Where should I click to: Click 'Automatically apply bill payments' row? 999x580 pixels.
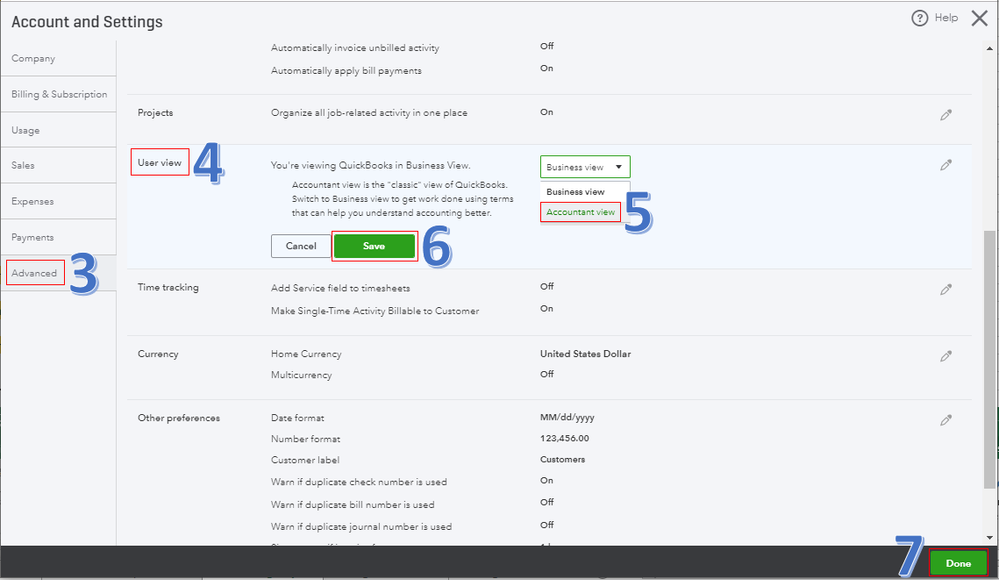[346, 71]
